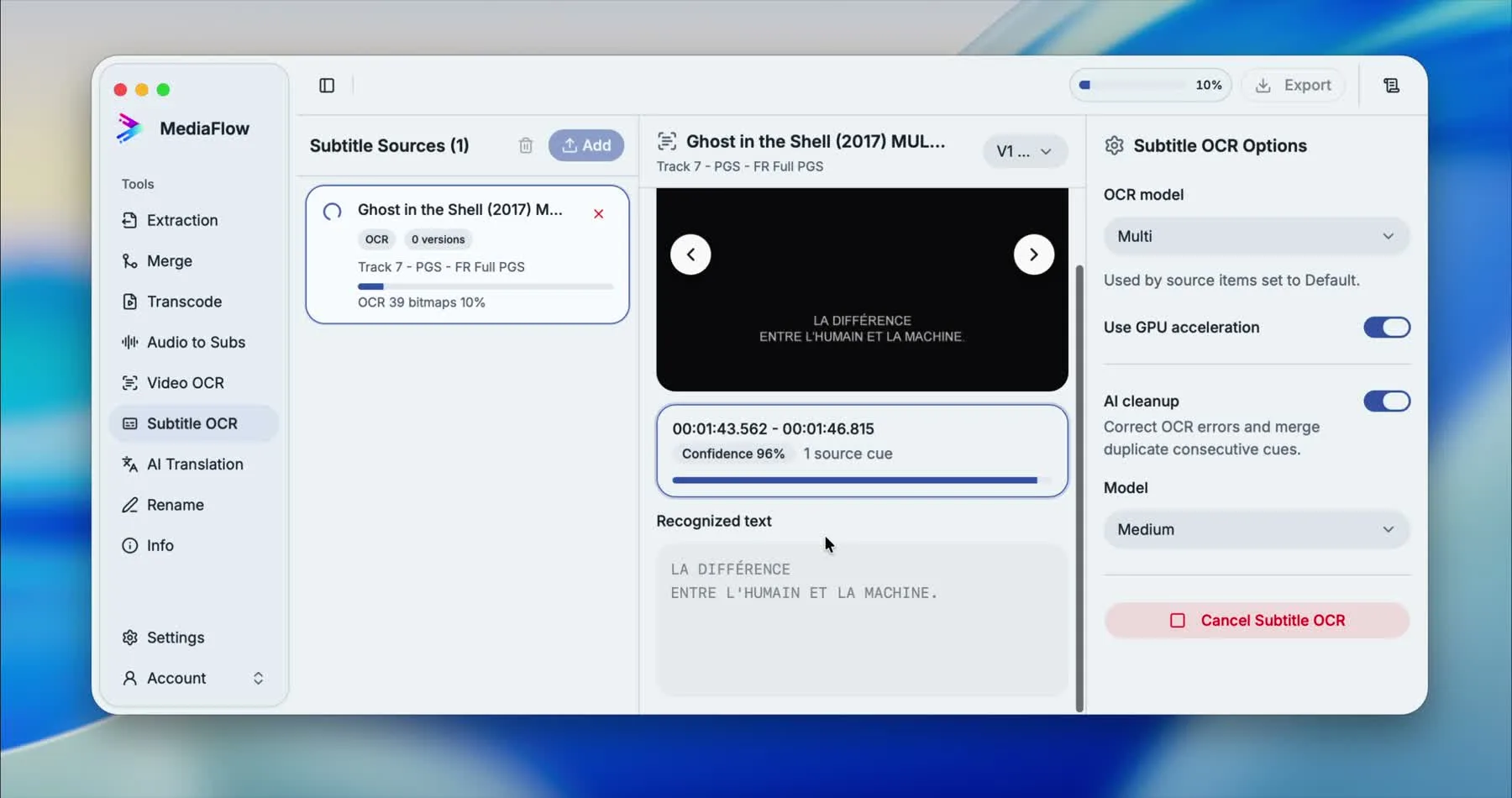The width and height of the screenshot is (1512, 798).
Task: Open the Merge tool
Action: 193,261
